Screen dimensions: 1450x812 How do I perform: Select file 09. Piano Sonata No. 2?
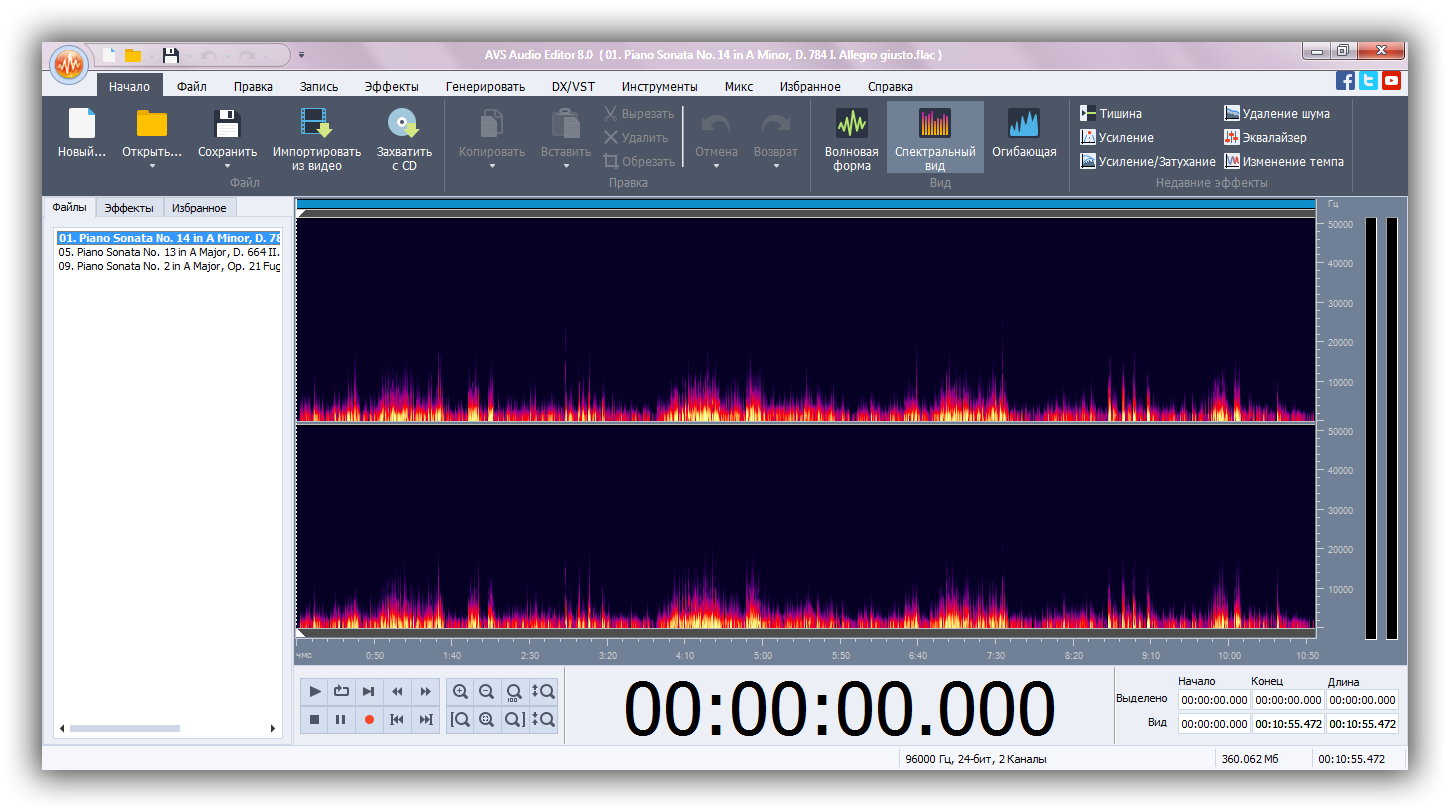[x=169, y=267]
